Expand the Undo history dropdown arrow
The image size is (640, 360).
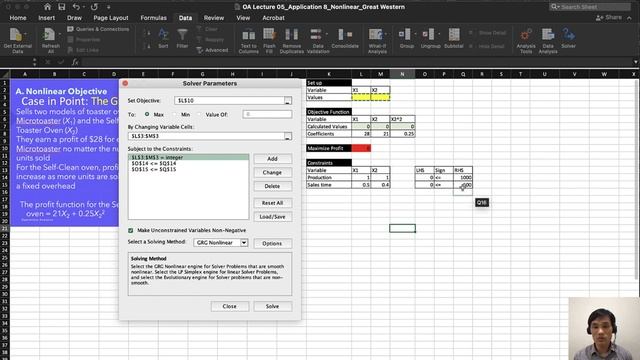click(x=84, y=7)
